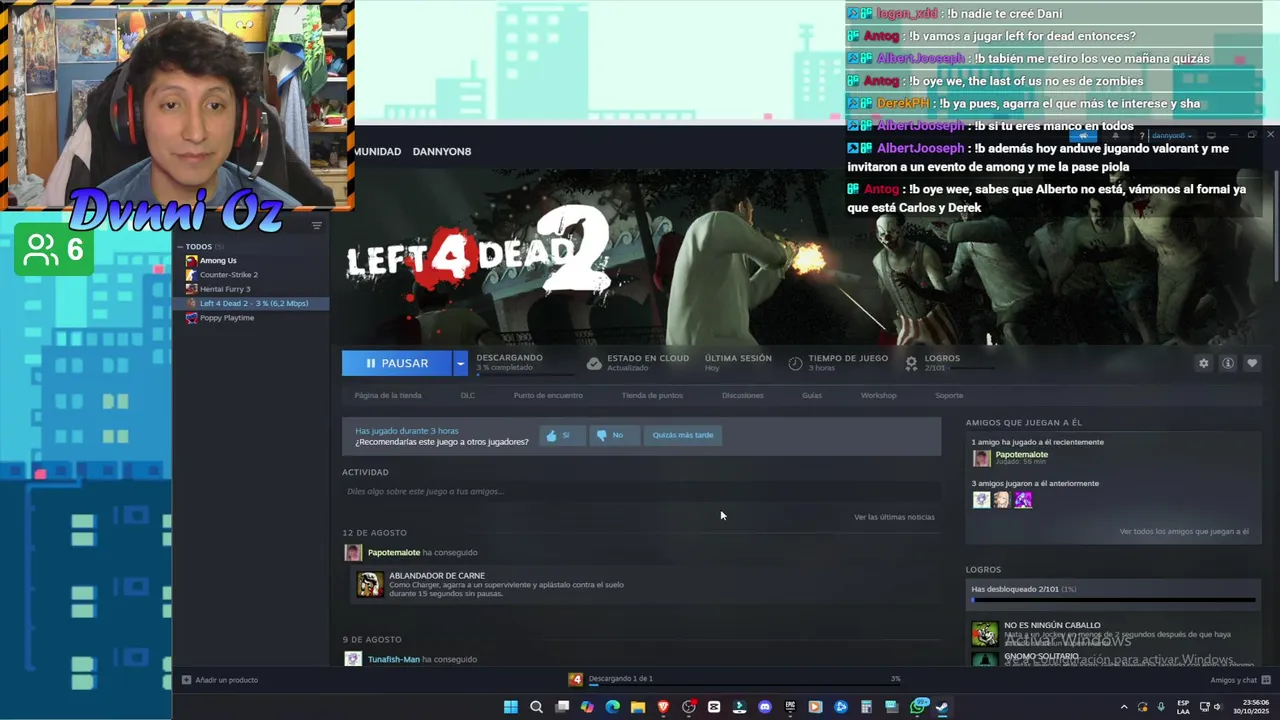Click first avatar under amigos jugaron anteriormente
This screenshot has height=720, width=1280.
pos(982,499)
